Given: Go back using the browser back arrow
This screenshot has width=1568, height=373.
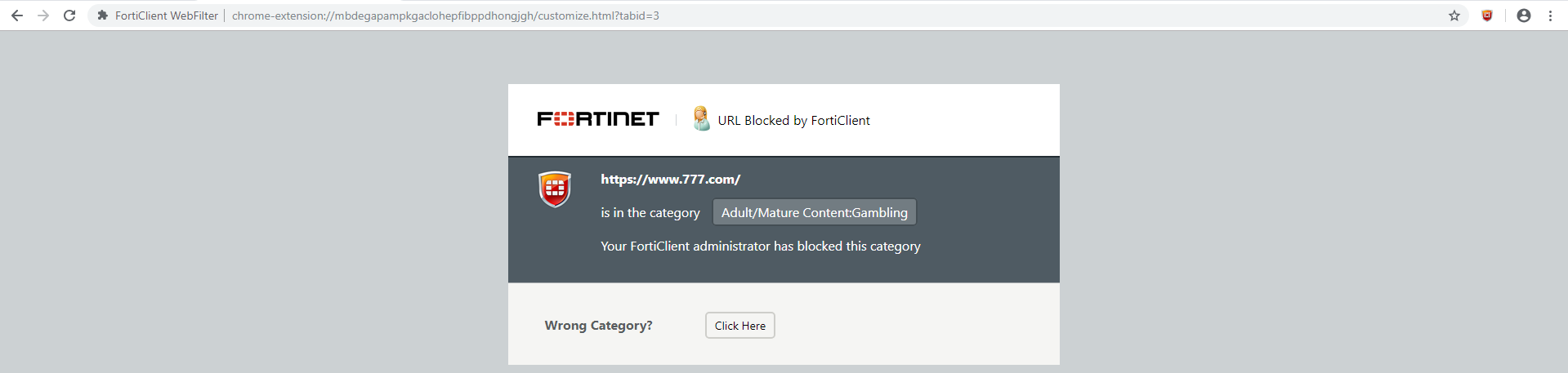Looking at the screenshot, I should 16,16.
